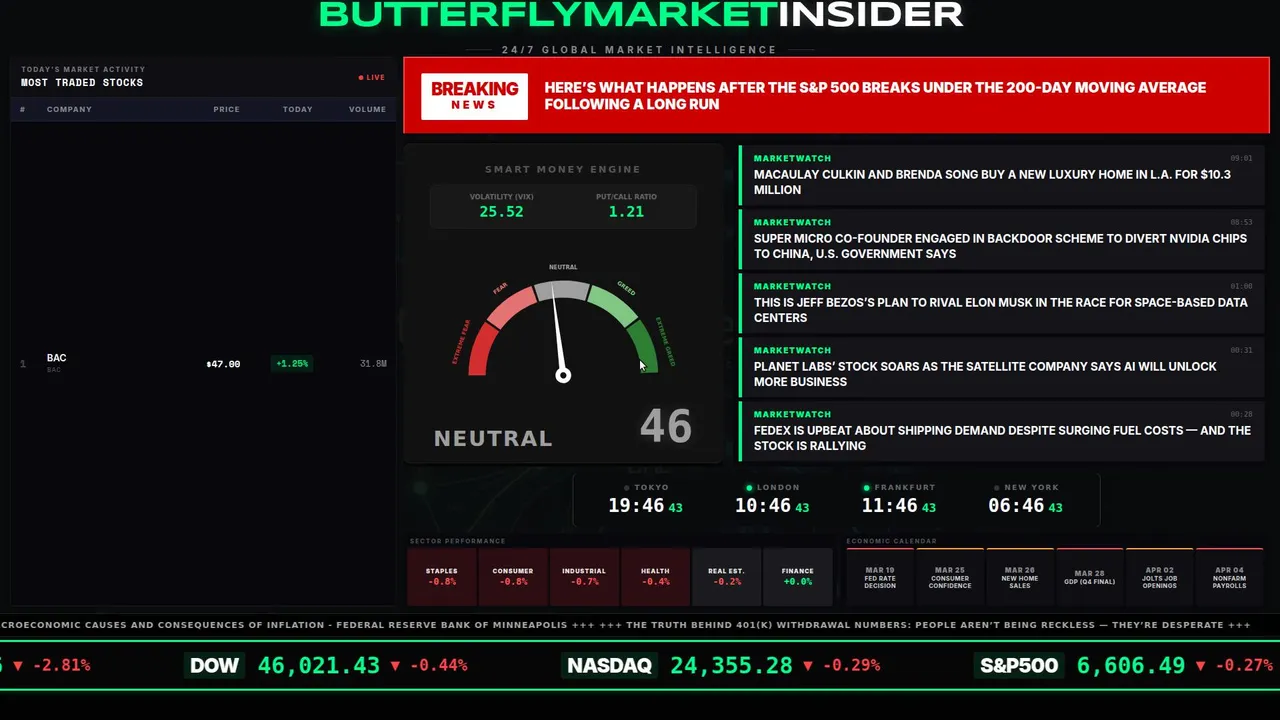Click the NEUTRAL sentiment label below gauge

493,438
